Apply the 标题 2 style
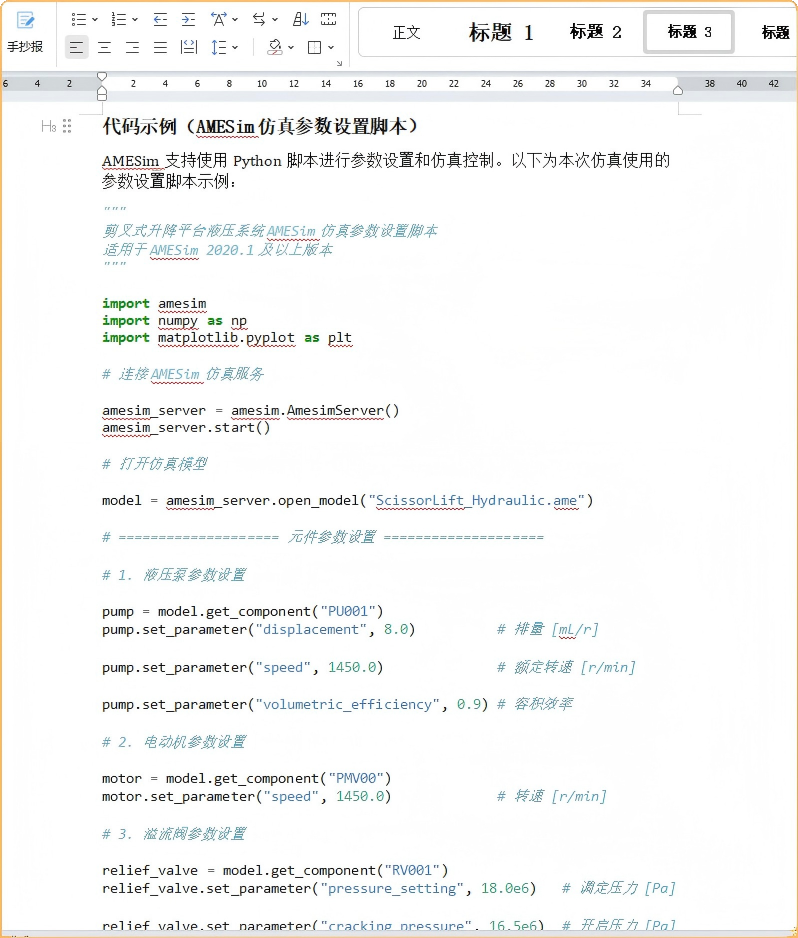Screen dimensions: 798x938 (x=595, y=32)
